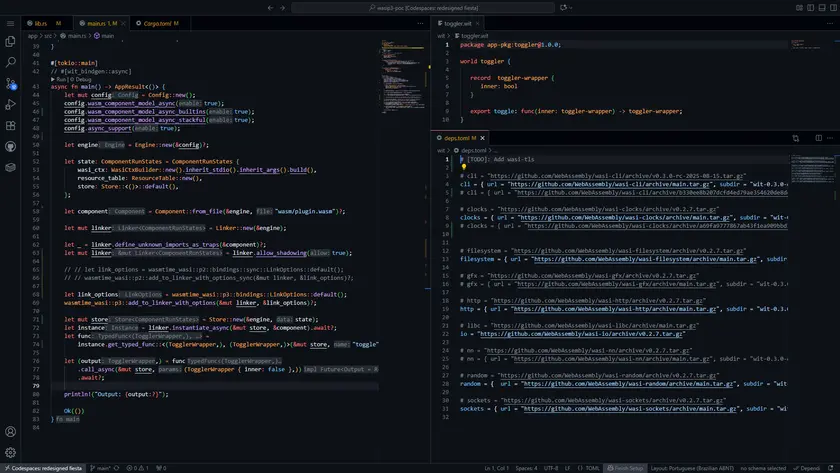Open the Explorer view in activity bar
The width and height of the screenshot is (840, 473).
click(x=11, y=42)
